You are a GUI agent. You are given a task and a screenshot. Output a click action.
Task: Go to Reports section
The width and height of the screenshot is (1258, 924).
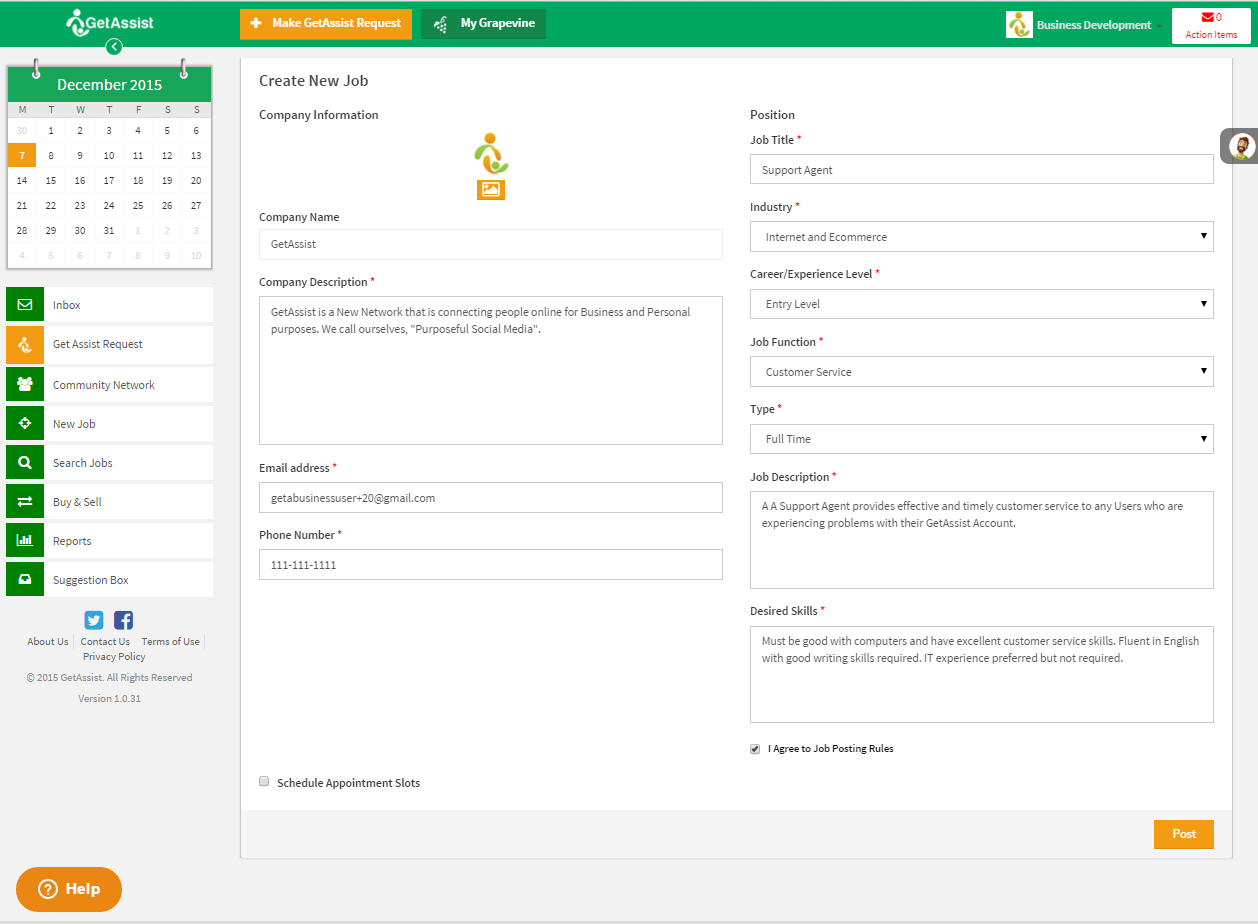pos(109,541)
